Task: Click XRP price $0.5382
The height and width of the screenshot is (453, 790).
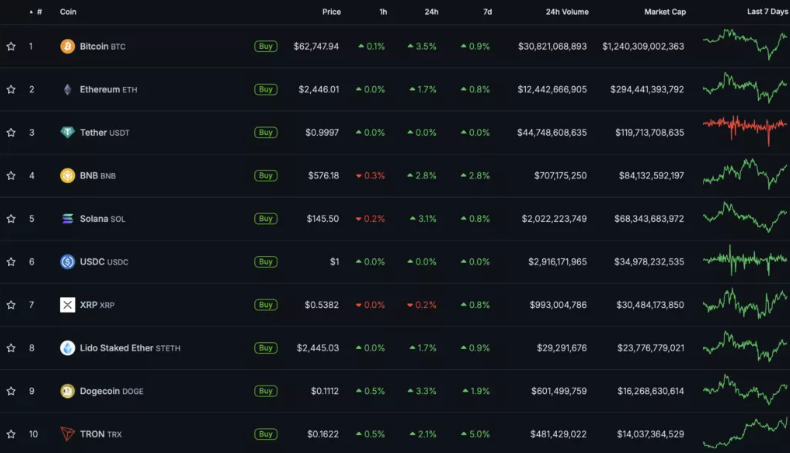Action: pos(321,305)
